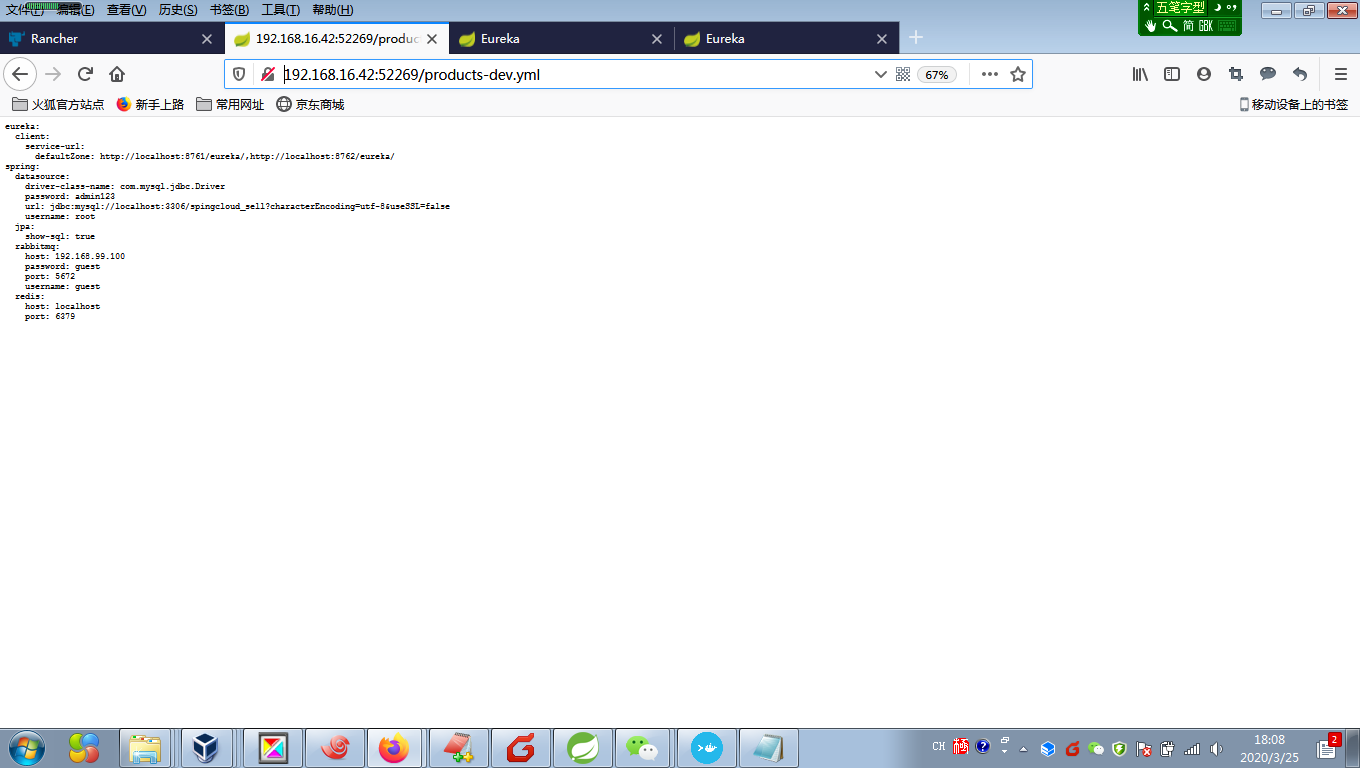Open the 新手上路 bookmark
This screenshot has width=1360, height=768.
(150, 104)
